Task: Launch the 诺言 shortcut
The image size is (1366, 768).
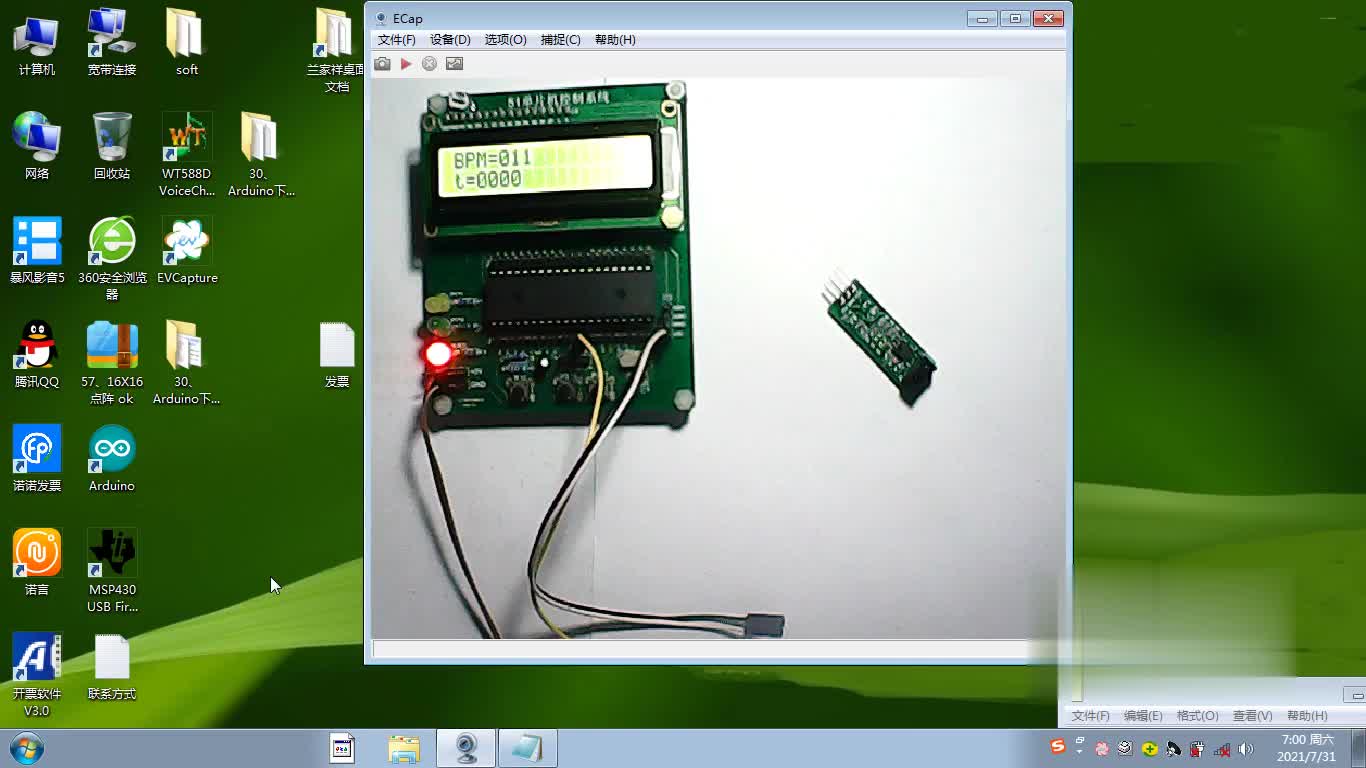Action: coord(37,563)
